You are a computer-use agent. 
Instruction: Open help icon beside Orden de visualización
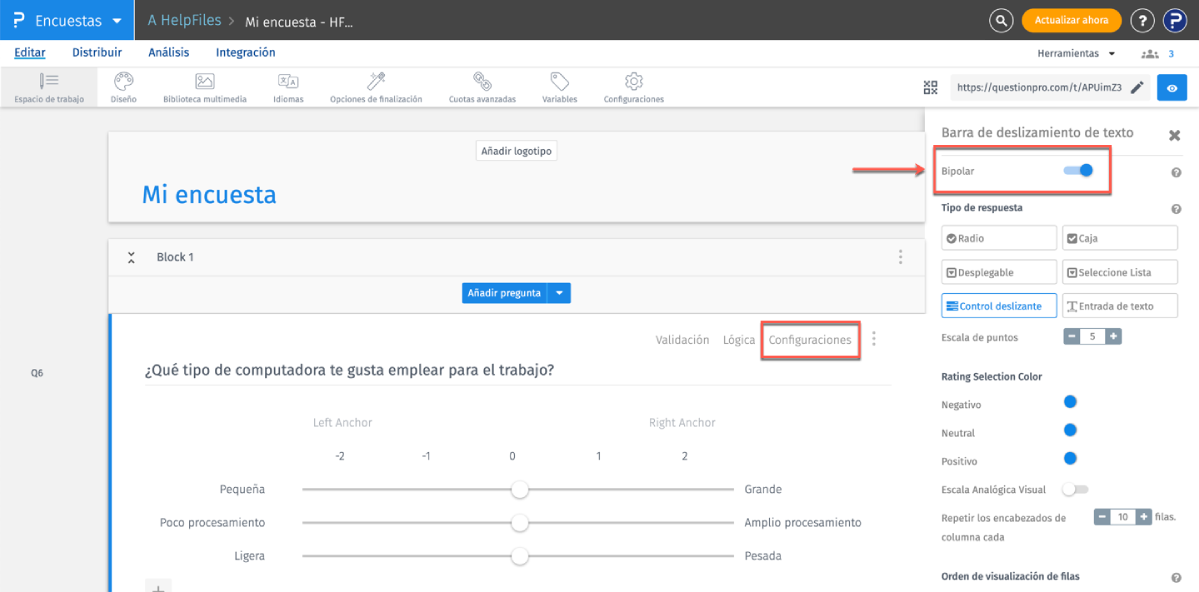(x=1177, y=578)
